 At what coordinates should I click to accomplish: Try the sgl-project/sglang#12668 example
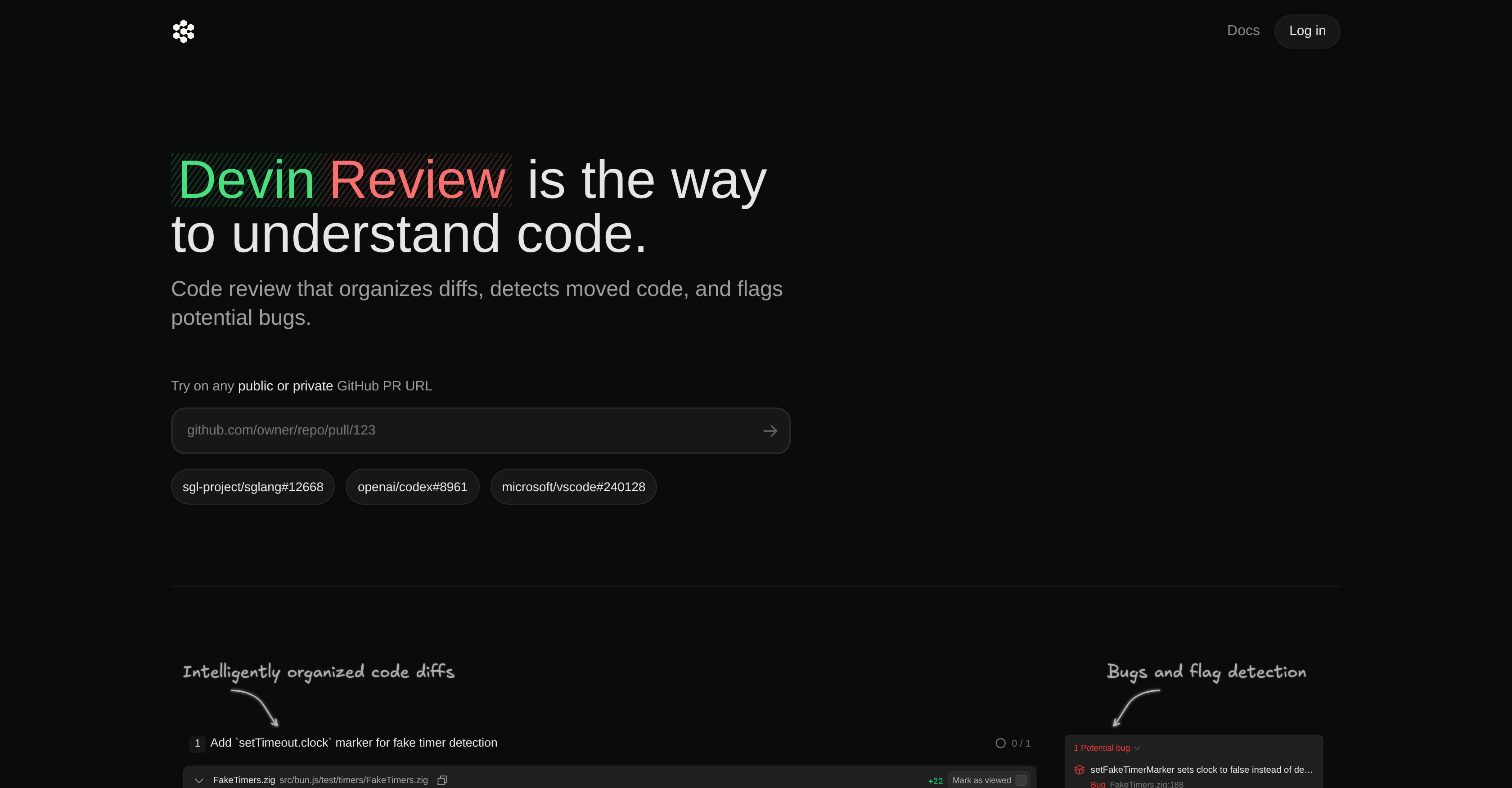[x=252, y=486]
